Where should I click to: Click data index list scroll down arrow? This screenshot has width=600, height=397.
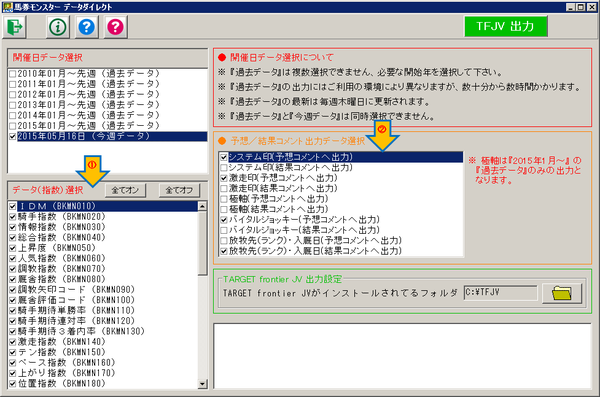[202, 384]
